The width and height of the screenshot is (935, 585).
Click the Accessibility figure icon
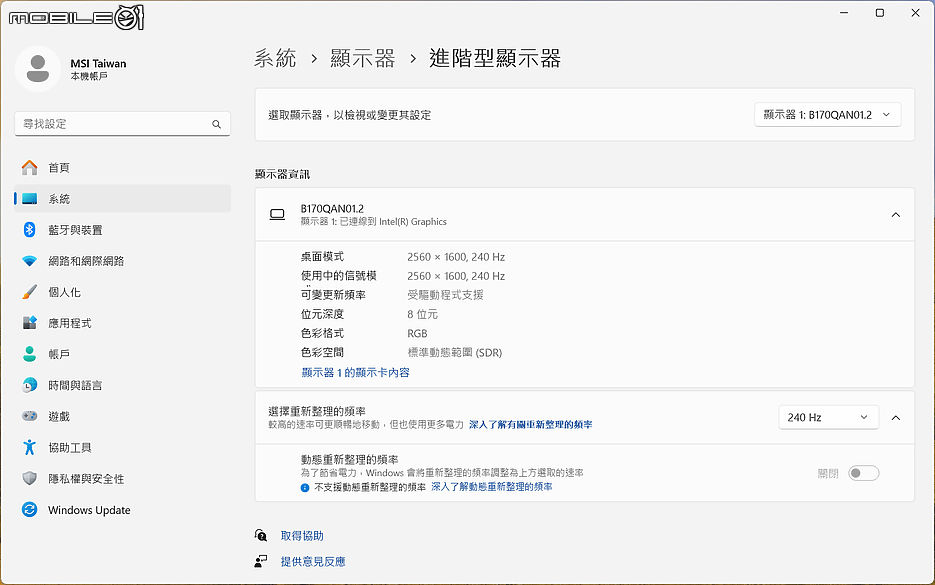(29, 447)
